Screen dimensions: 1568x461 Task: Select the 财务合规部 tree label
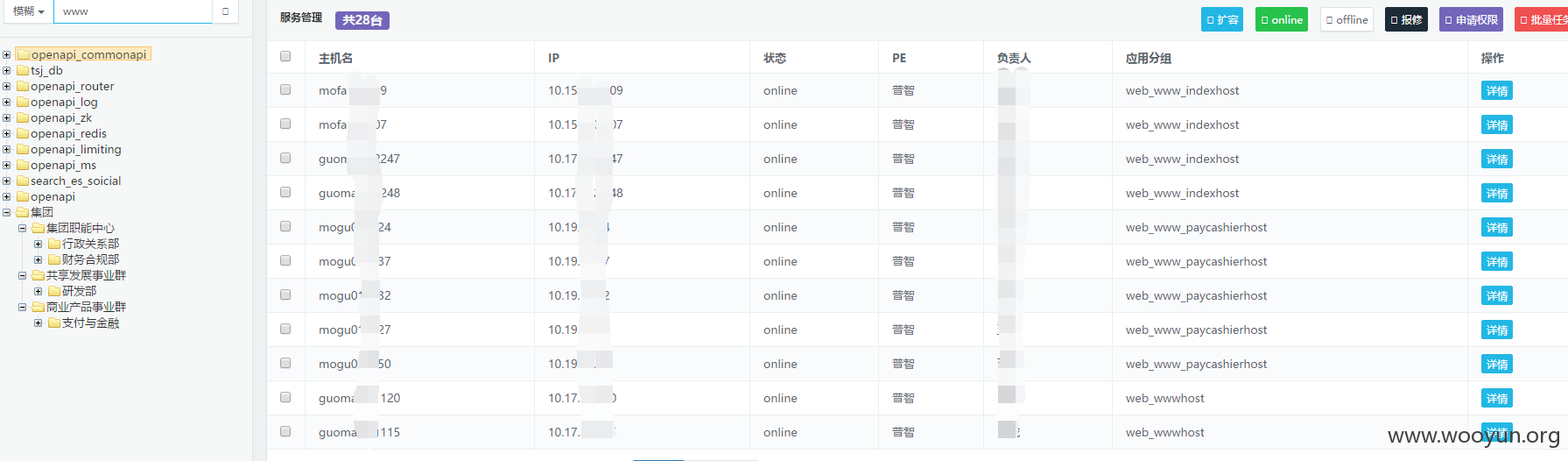tap(90, 259)
